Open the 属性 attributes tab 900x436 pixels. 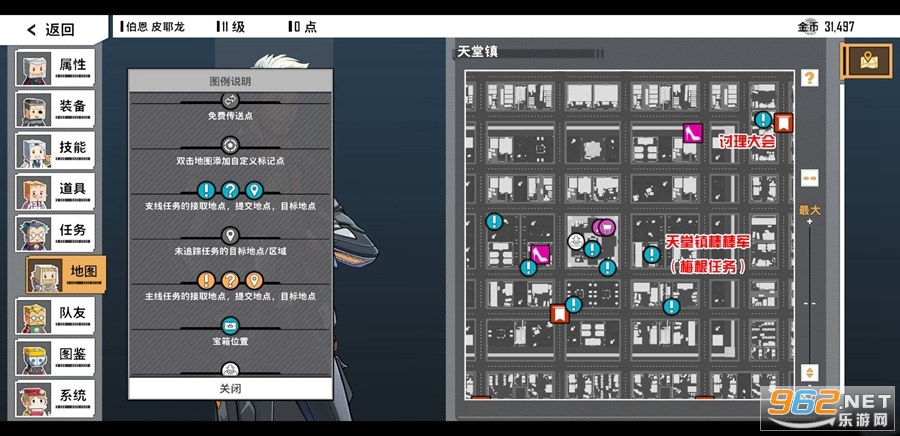point(55,67)
